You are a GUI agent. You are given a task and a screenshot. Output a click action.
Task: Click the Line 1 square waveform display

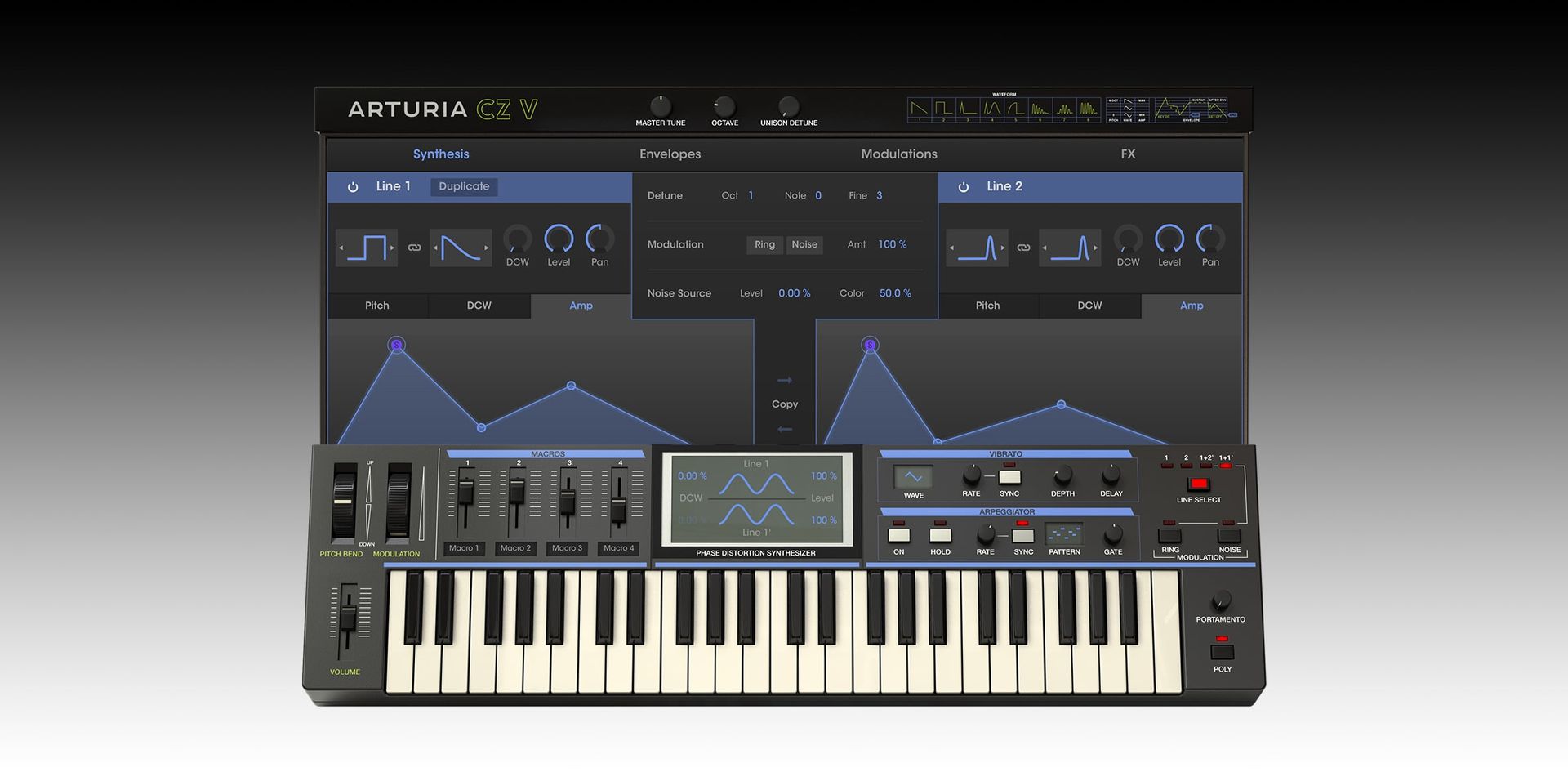(x=367, y=248)
